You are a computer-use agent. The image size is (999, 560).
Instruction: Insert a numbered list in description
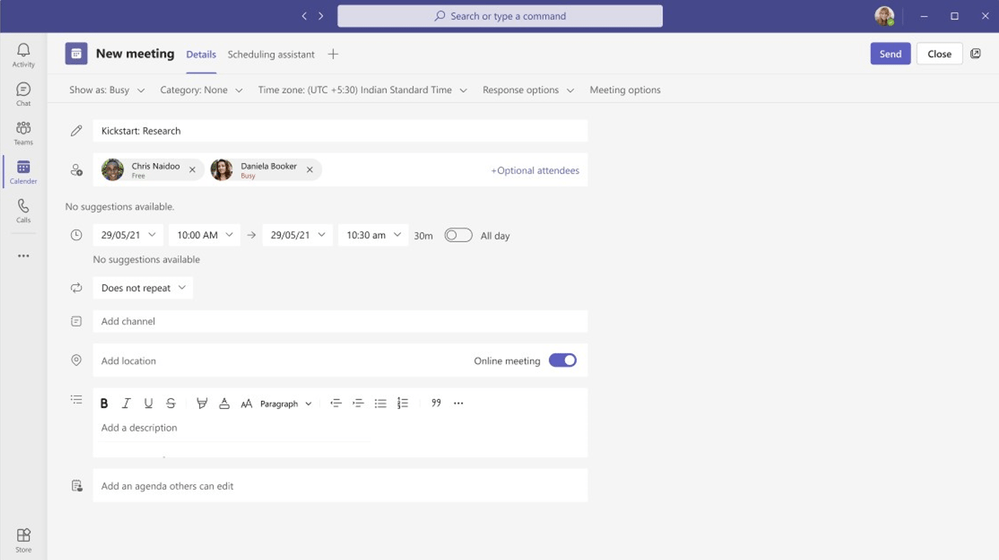click(x=403, y=404)
